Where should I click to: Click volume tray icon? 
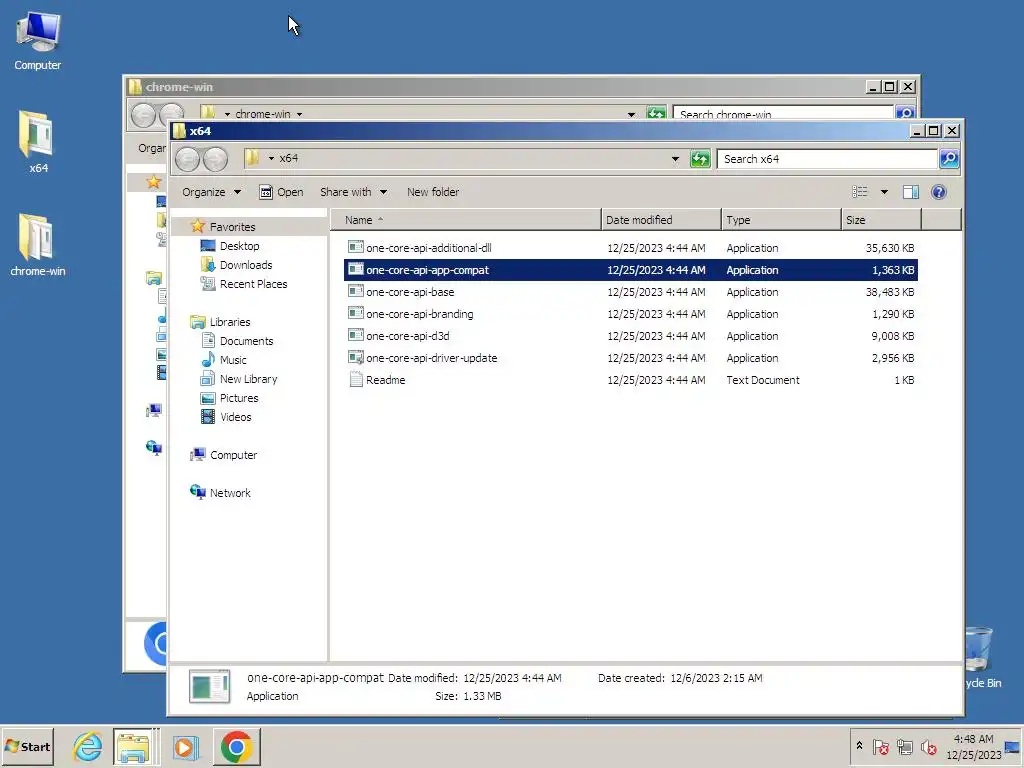(928, 746)
